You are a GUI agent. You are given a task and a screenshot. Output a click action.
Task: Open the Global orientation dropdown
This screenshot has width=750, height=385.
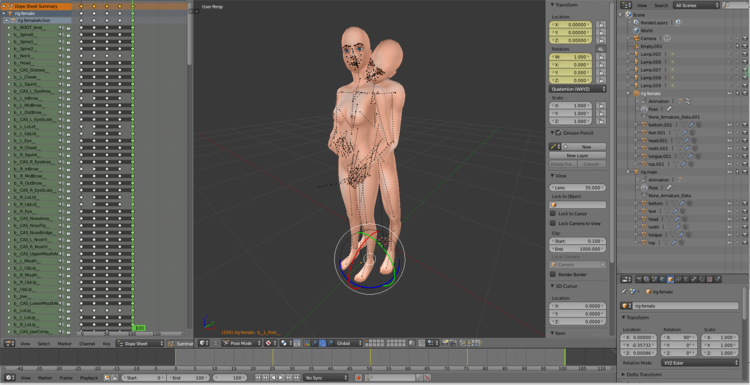click(349, 343)
